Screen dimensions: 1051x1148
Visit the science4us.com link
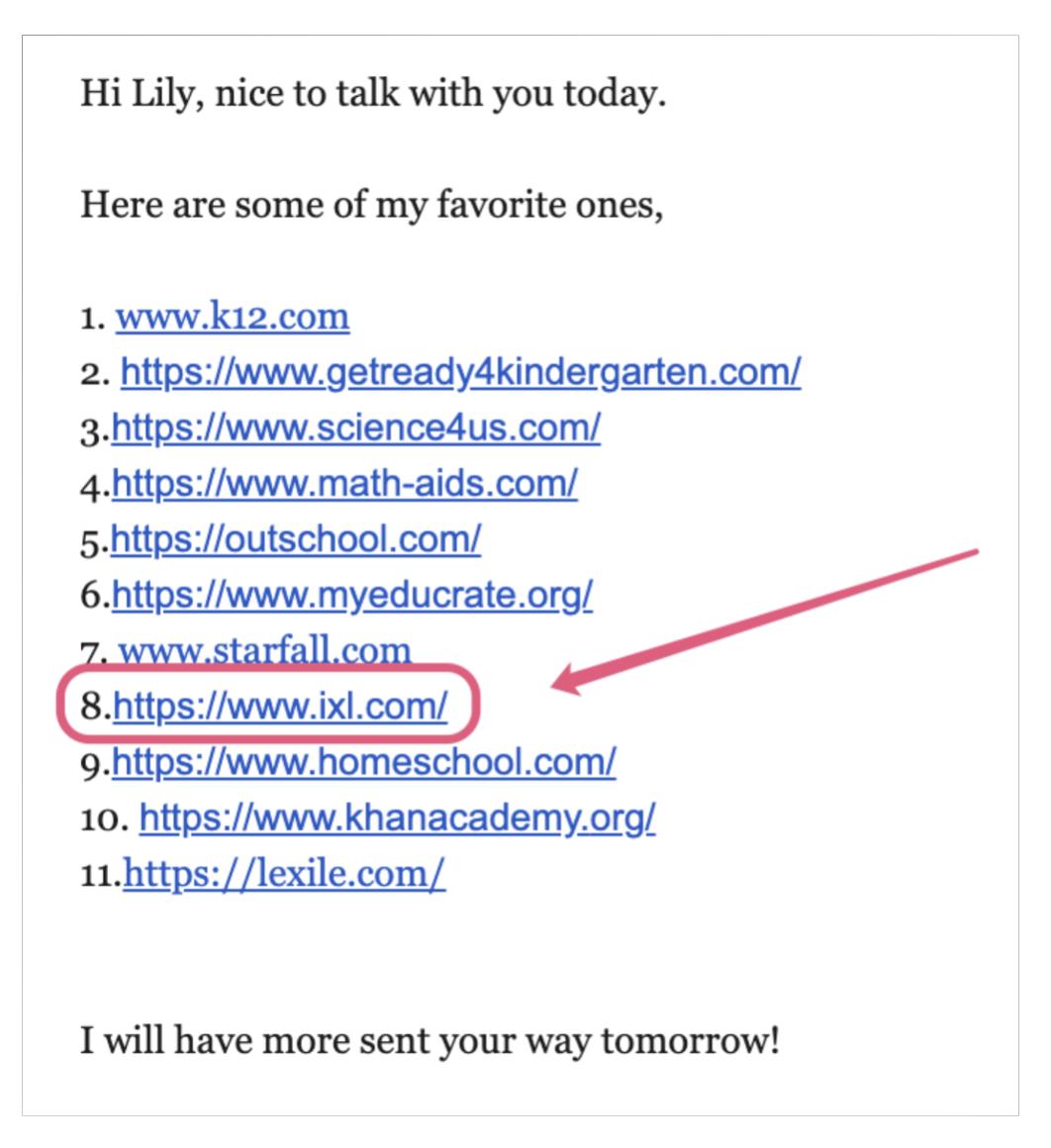click(356, 429)
